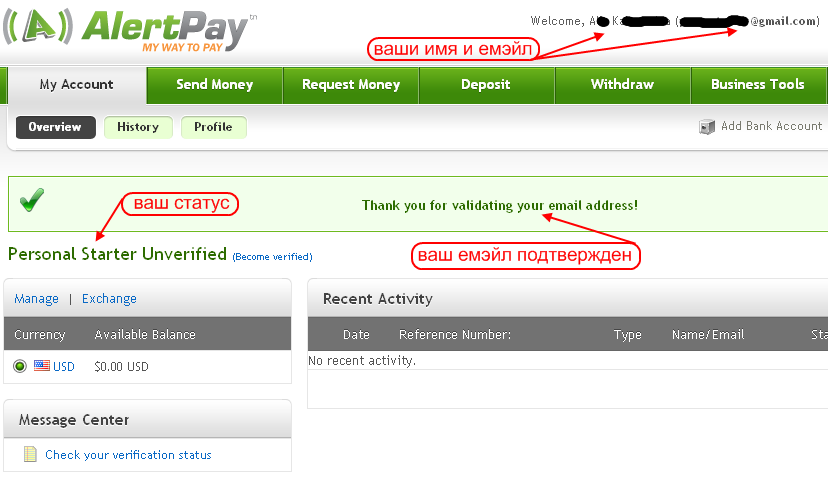Image resolution: width=828 pixels, height=482 pixels.
Task: Click the Manage currencies link
Action: point(36,299)
